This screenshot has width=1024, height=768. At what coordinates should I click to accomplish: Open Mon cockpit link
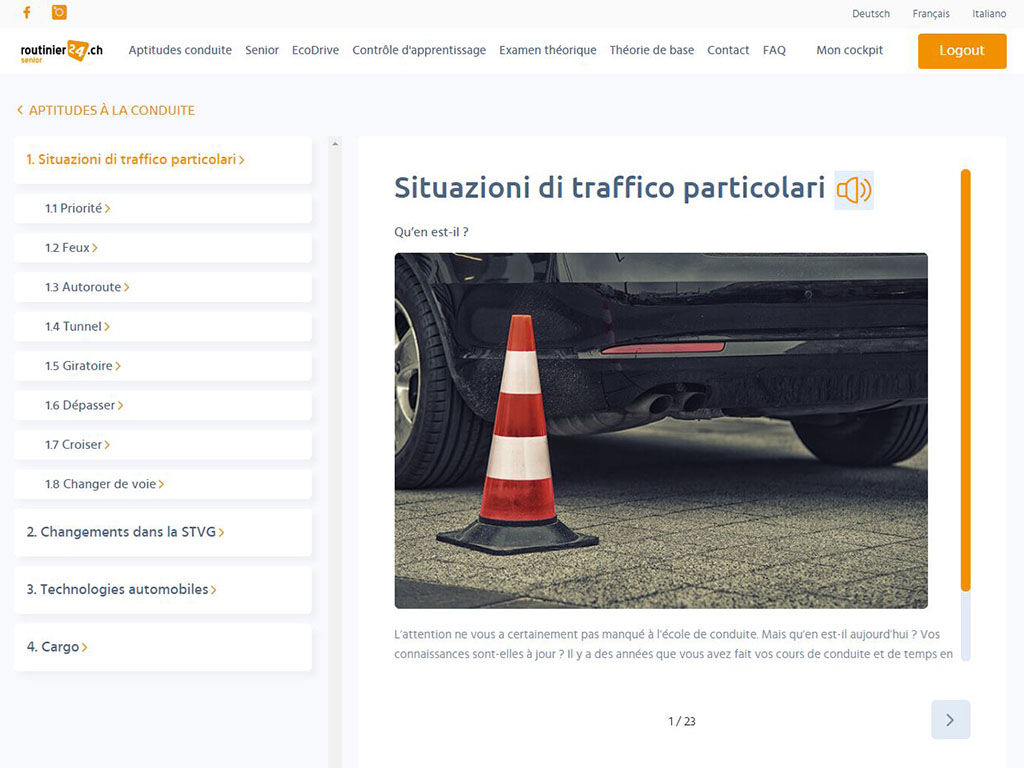[849, 50]
